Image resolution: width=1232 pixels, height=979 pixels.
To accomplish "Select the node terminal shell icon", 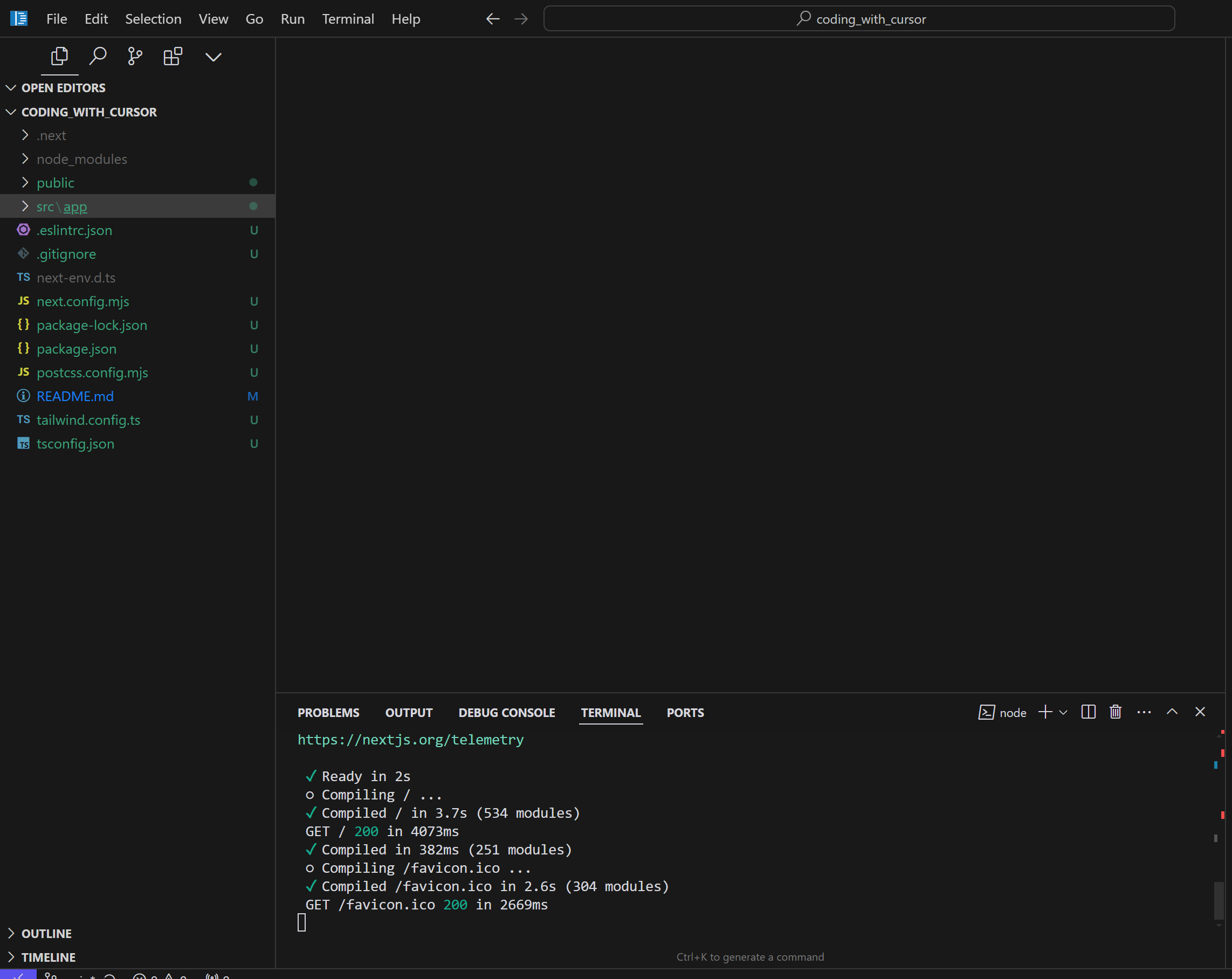I will point(987,712).
